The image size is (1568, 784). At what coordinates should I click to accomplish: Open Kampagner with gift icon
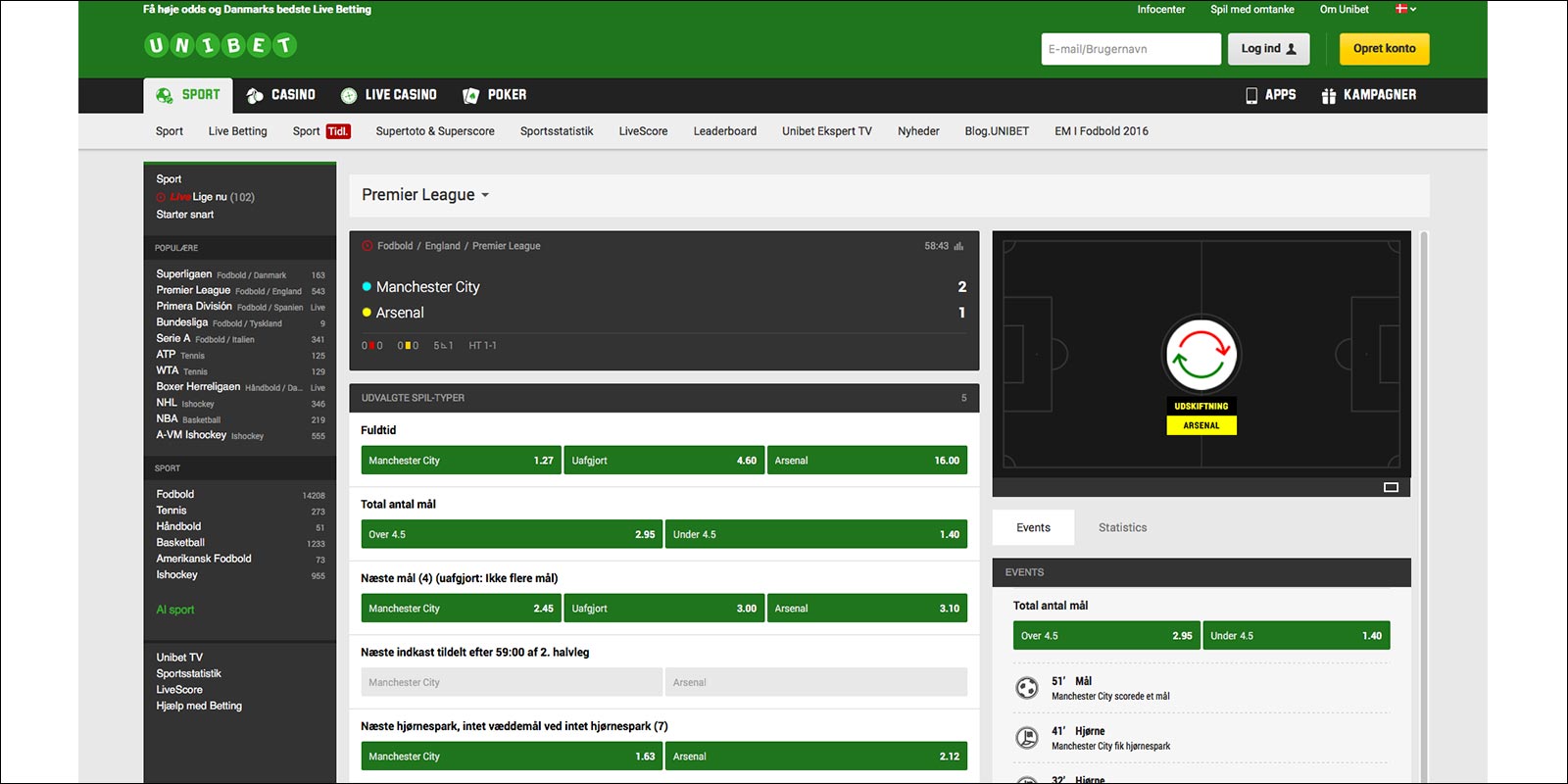[1369, 95]
